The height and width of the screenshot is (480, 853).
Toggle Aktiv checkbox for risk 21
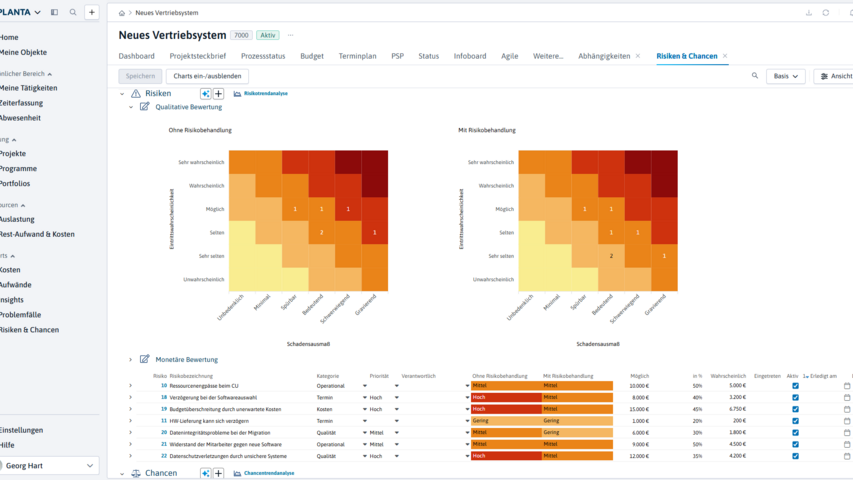[795, 444]
